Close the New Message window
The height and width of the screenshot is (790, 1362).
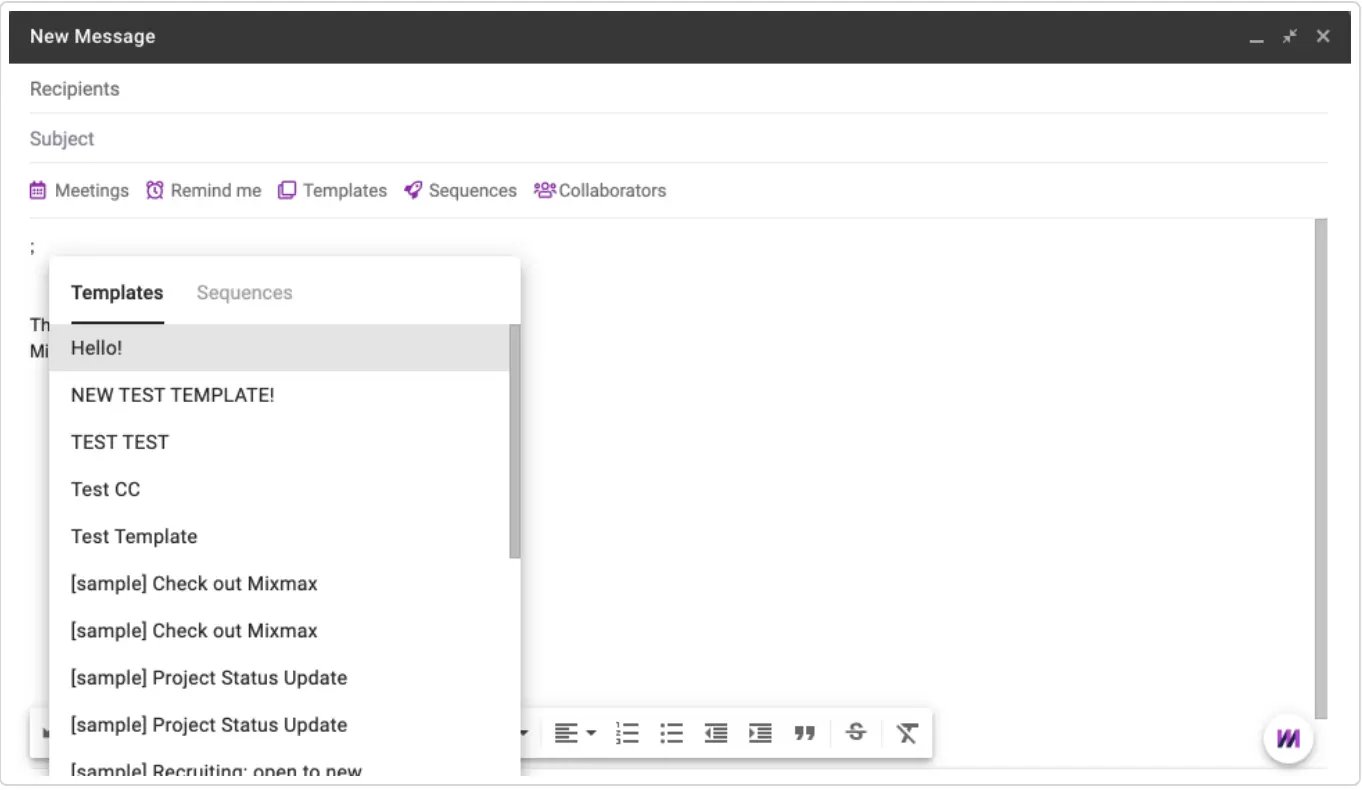1323,36
